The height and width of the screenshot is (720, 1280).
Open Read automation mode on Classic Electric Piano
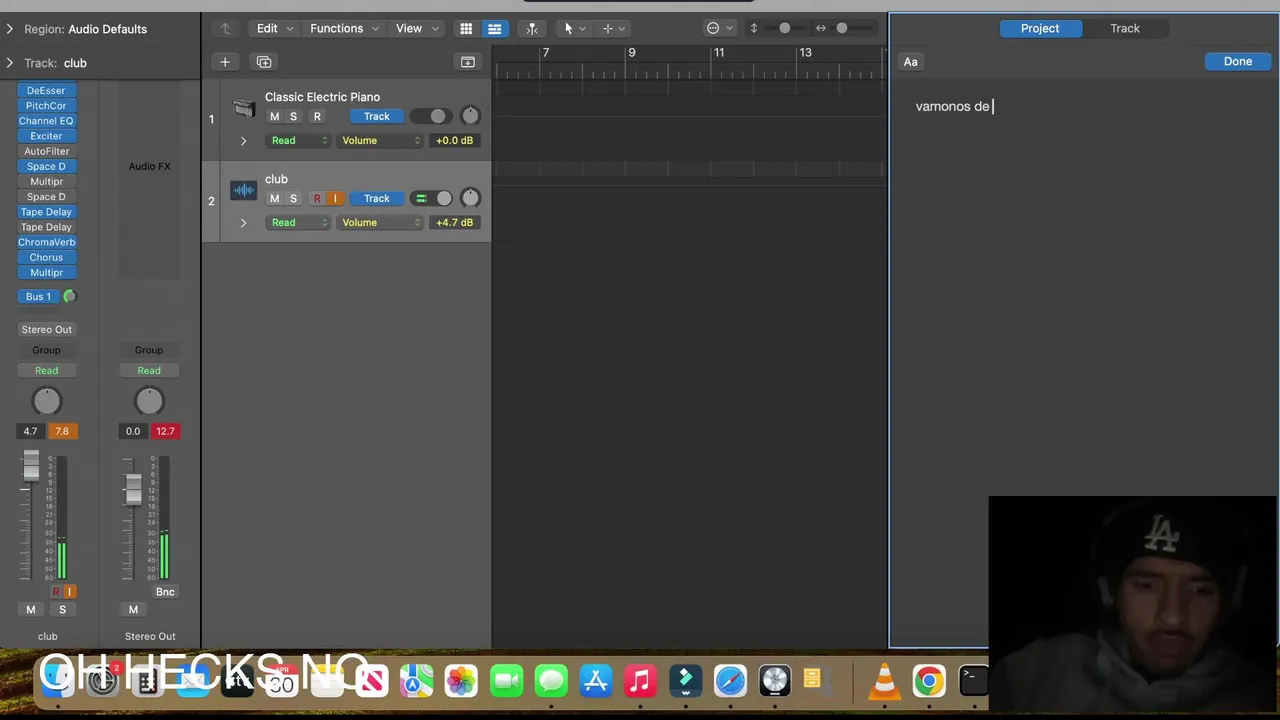click(x=298, y=141)
